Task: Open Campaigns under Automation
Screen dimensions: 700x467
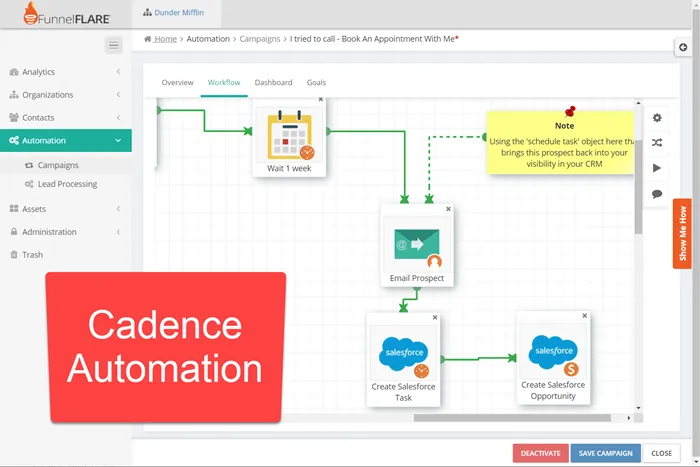Action: click(58, 165)
